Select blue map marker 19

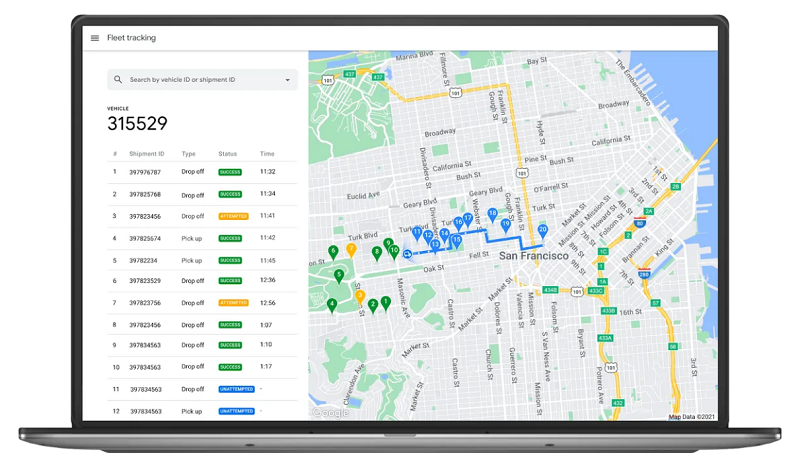coord(506,226)
